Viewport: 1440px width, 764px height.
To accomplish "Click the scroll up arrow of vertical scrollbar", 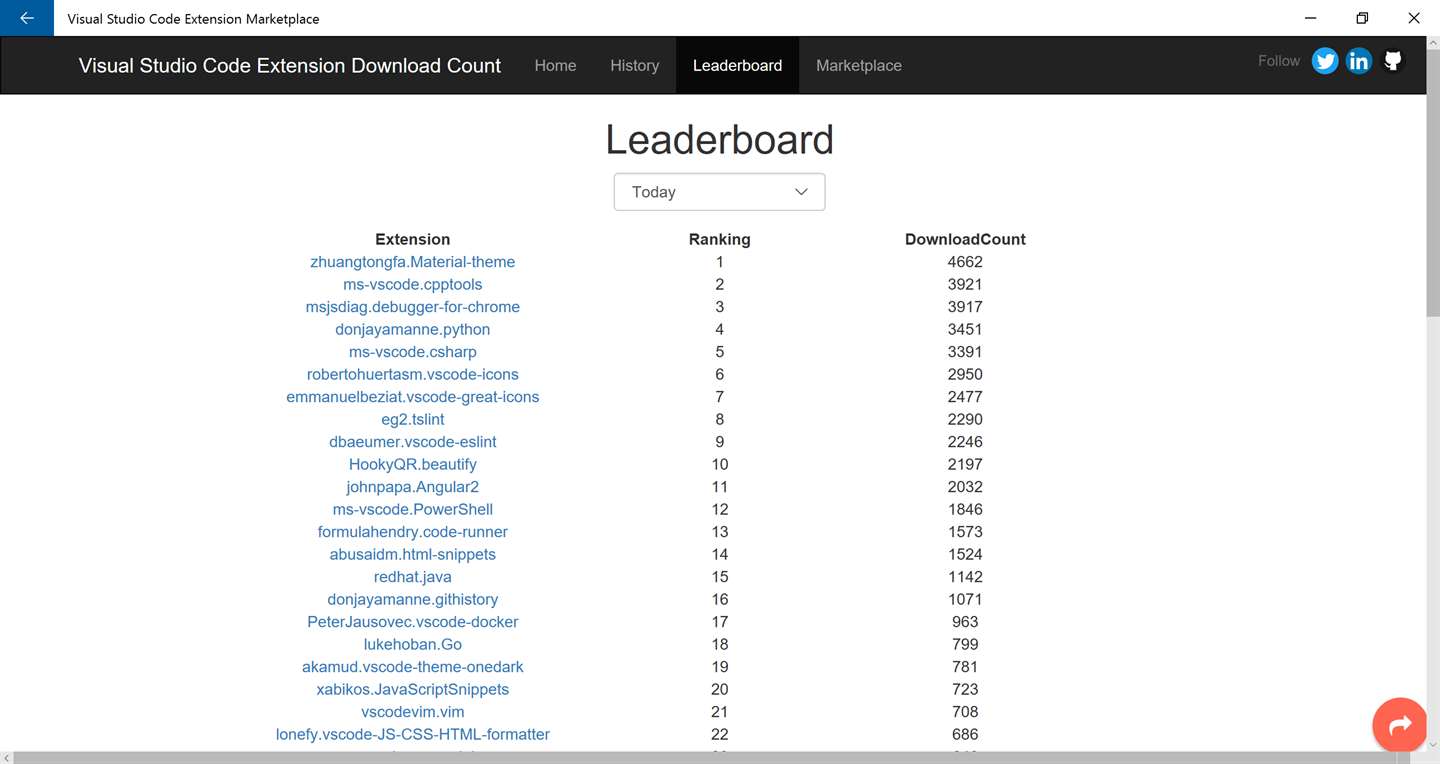I will click(x=1433, y=42).
